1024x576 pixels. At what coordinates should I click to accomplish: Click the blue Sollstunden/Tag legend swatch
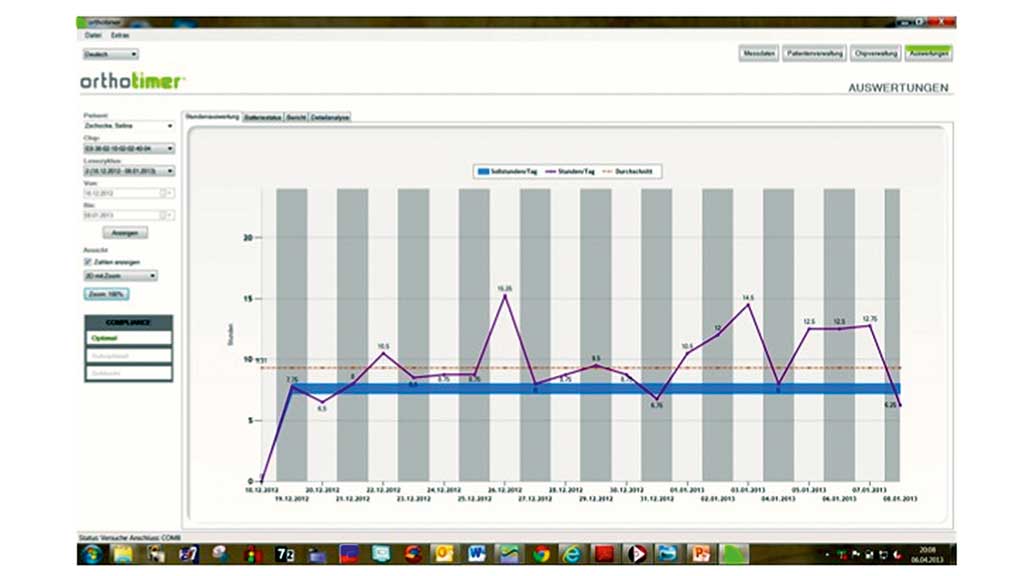tap(483, 172)
